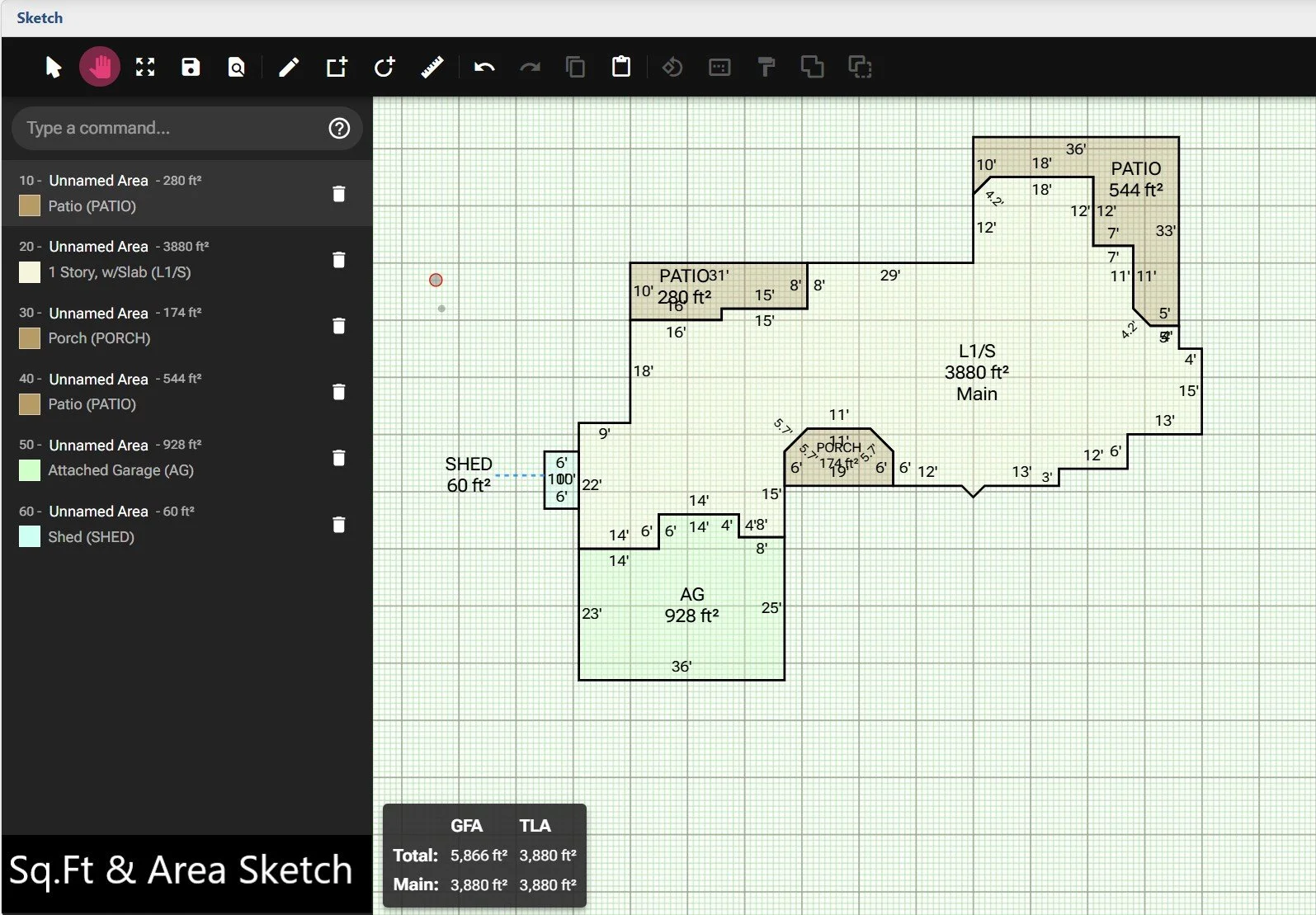Click the PATIO 544 ft² label on canvas
This screenshot has width=1316, height=915.
click(1135, 179)
